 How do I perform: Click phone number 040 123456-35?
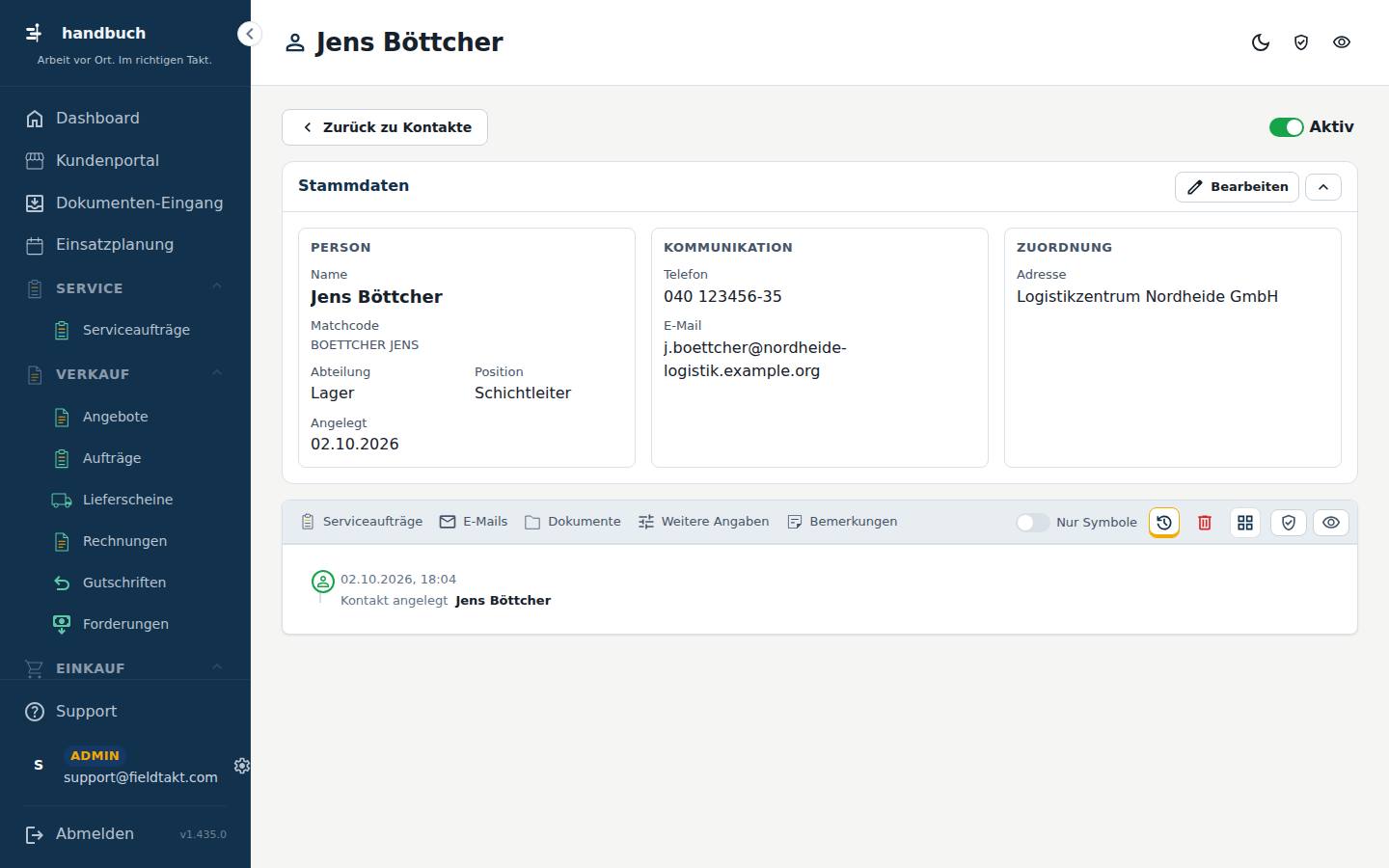coord(722,297)
